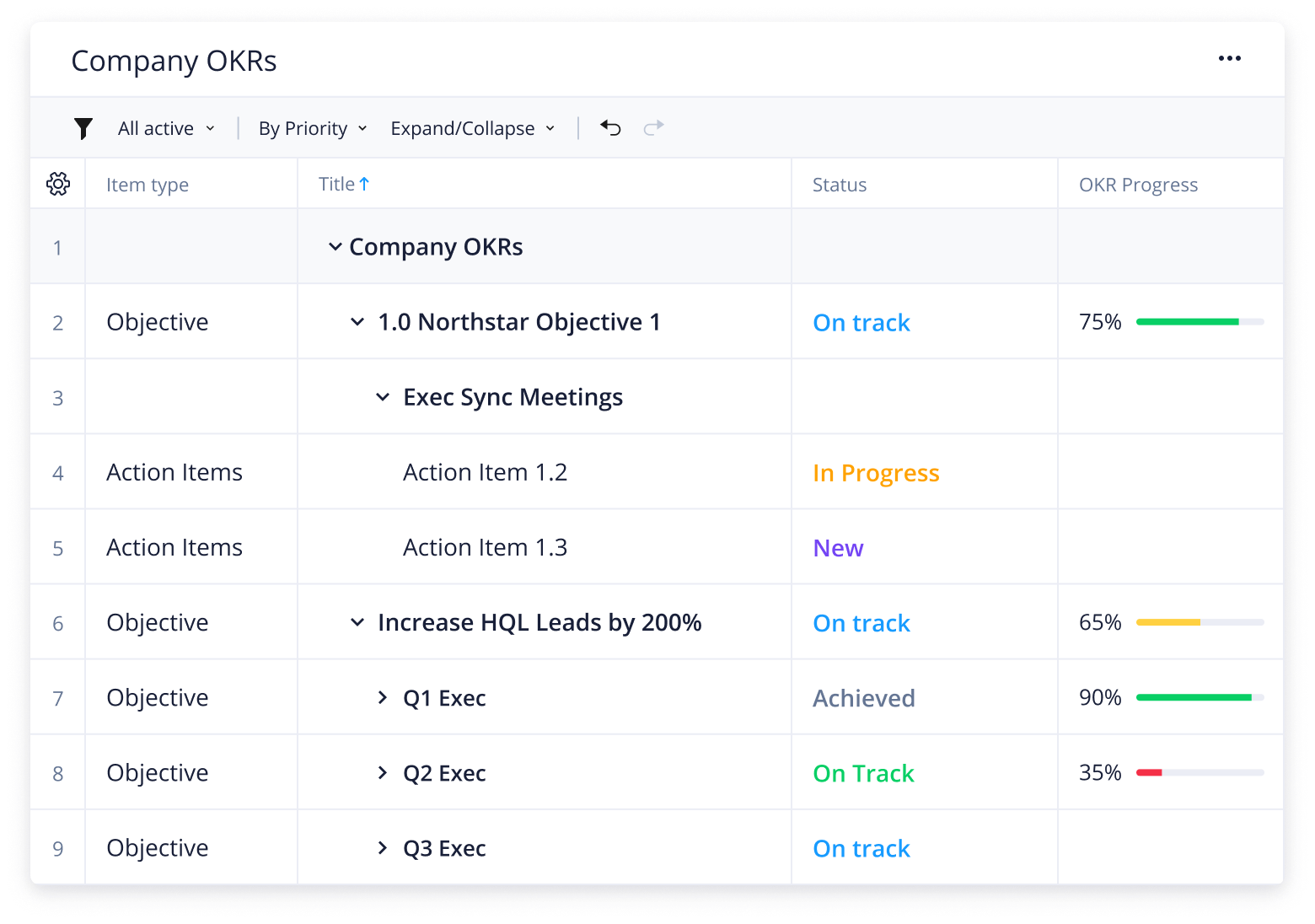Click 1.0 Northstar Objective 1 title
The image size is (1315, 924).
pyautogui.click(x=519, y=321)
